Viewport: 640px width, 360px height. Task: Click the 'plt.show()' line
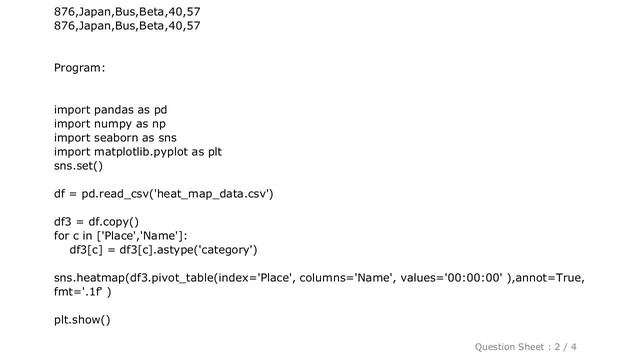click(82, 320)
